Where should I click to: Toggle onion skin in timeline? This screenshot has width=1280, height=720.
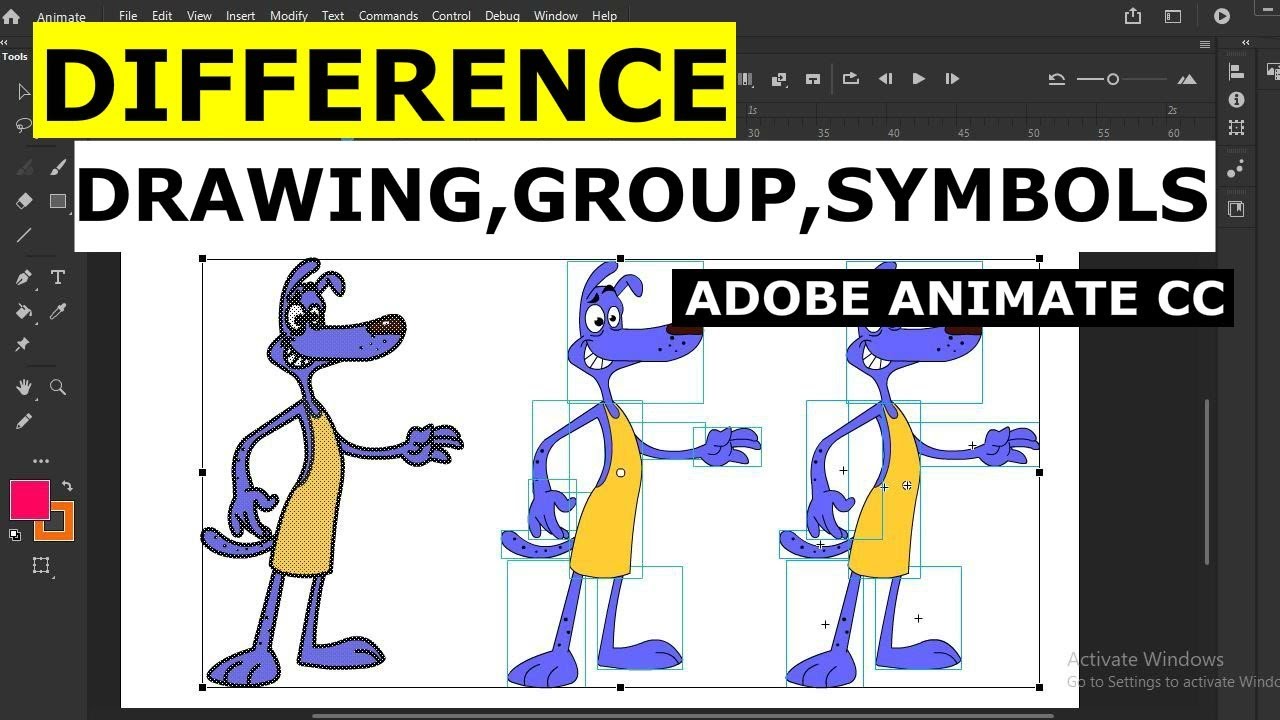pos(745,79)
